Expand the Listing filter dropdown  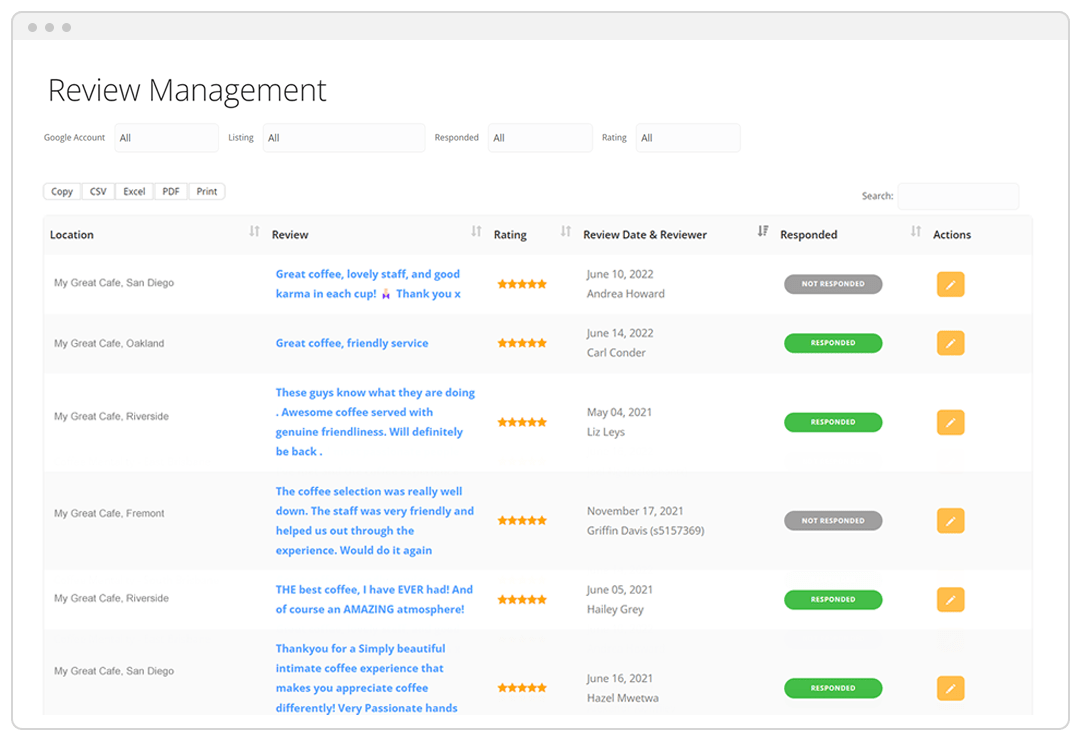click(x=343, y=138)
